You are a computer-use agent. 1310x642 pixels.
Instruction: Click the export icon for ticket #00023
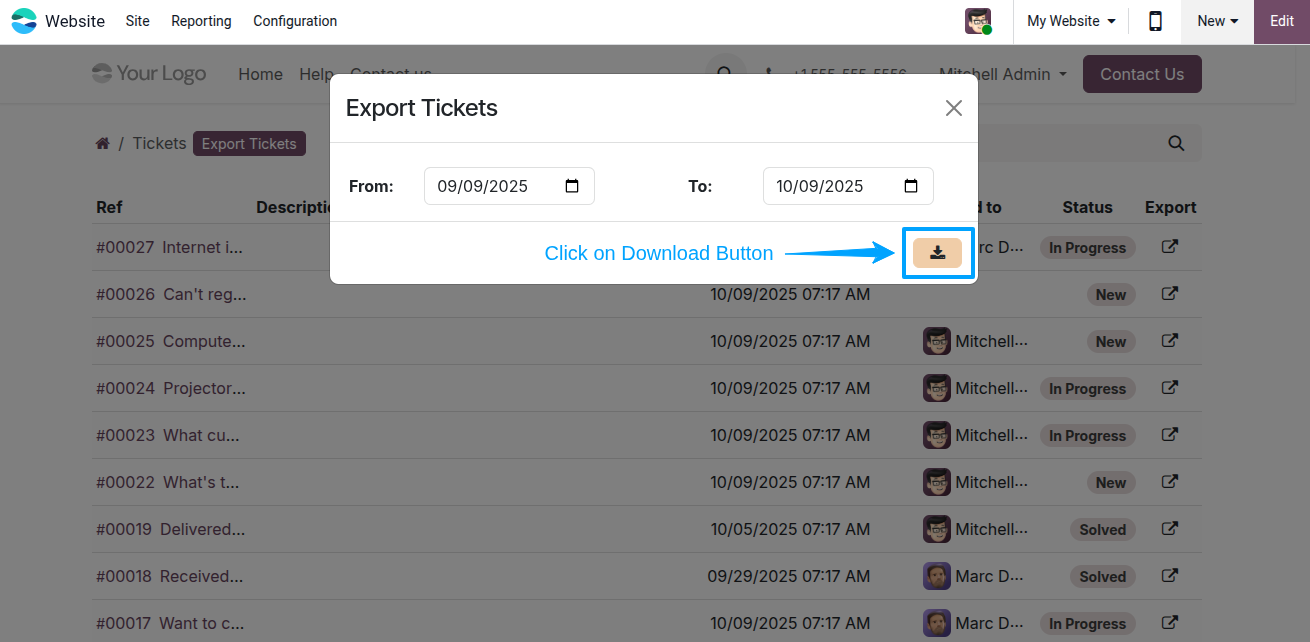pos(1169,435)
